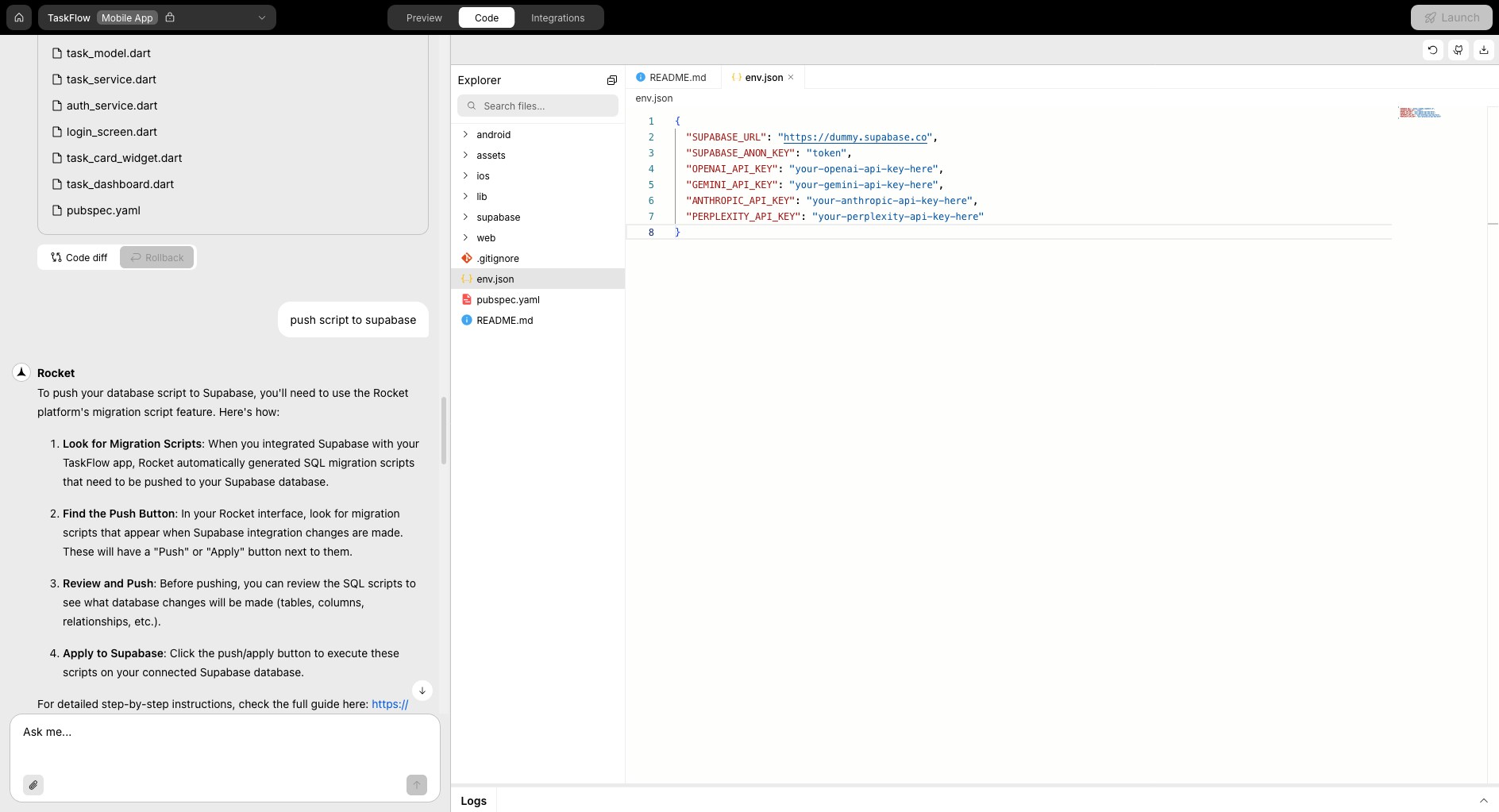Attach a file using the paperclip icon
The image size is (1499, 812).
coord(34,785)
